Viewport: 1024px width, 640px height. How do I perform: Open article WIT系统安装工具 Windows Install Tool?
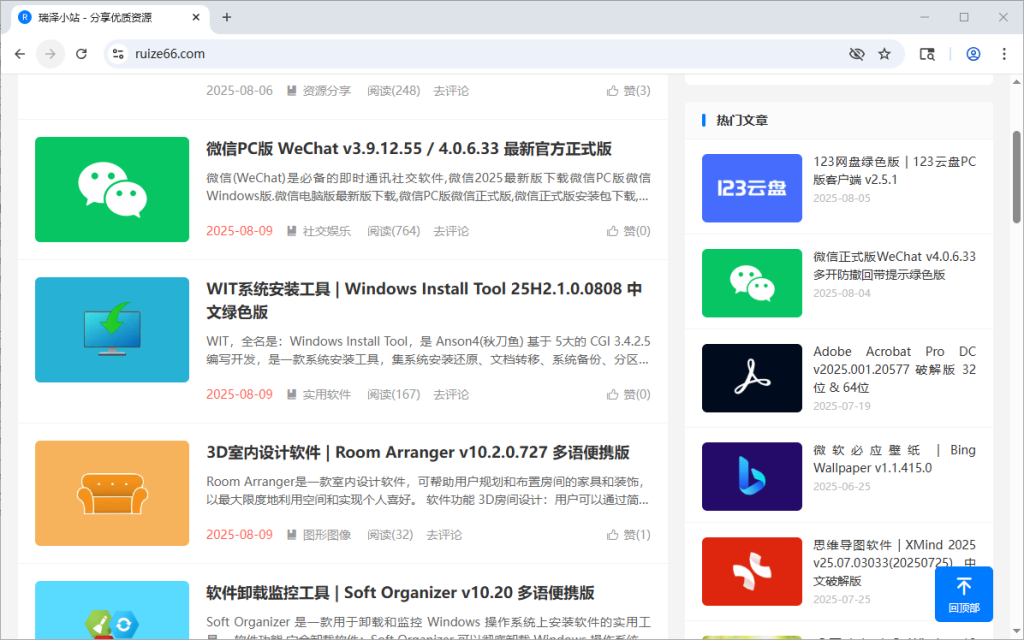424,300
